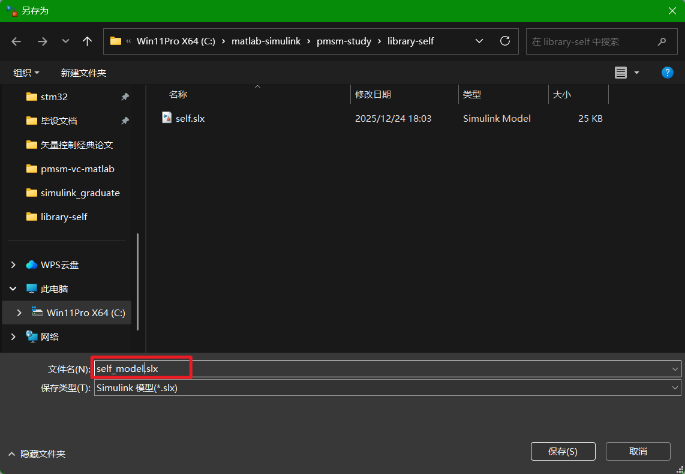This screenshot has width=685, height=474.
Task: Click self.slx Simulink file icon
Action: coord(166,118)
